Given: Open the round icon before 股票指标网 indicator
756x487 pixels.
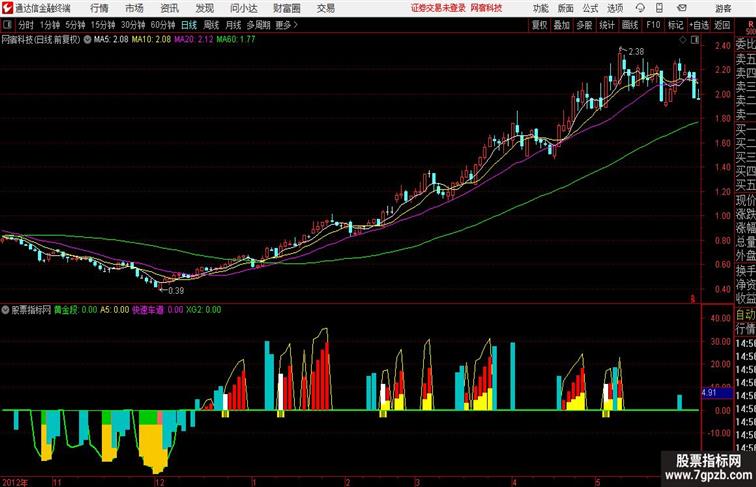Looking at the screenshot, I should pos(6,310).
